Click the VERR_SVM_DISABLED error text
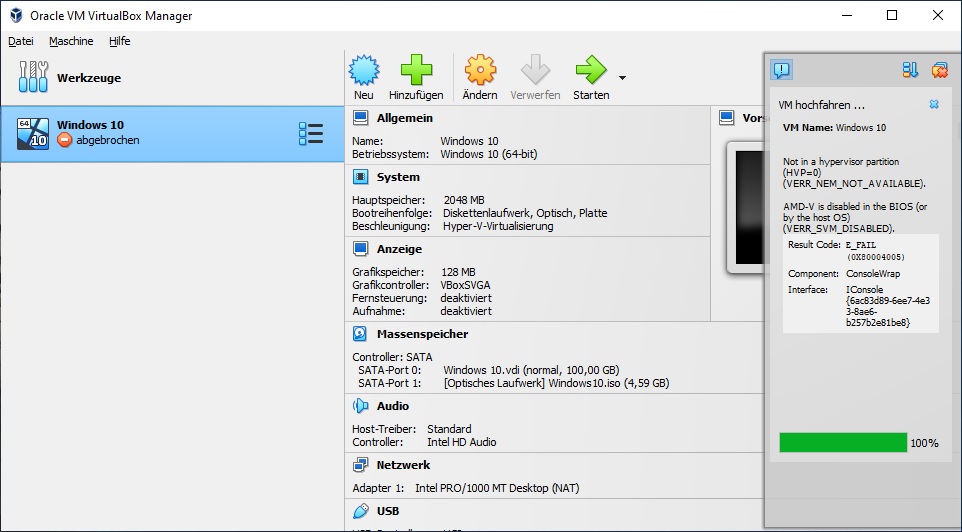962x532 pixels. [x=838, y=228]
